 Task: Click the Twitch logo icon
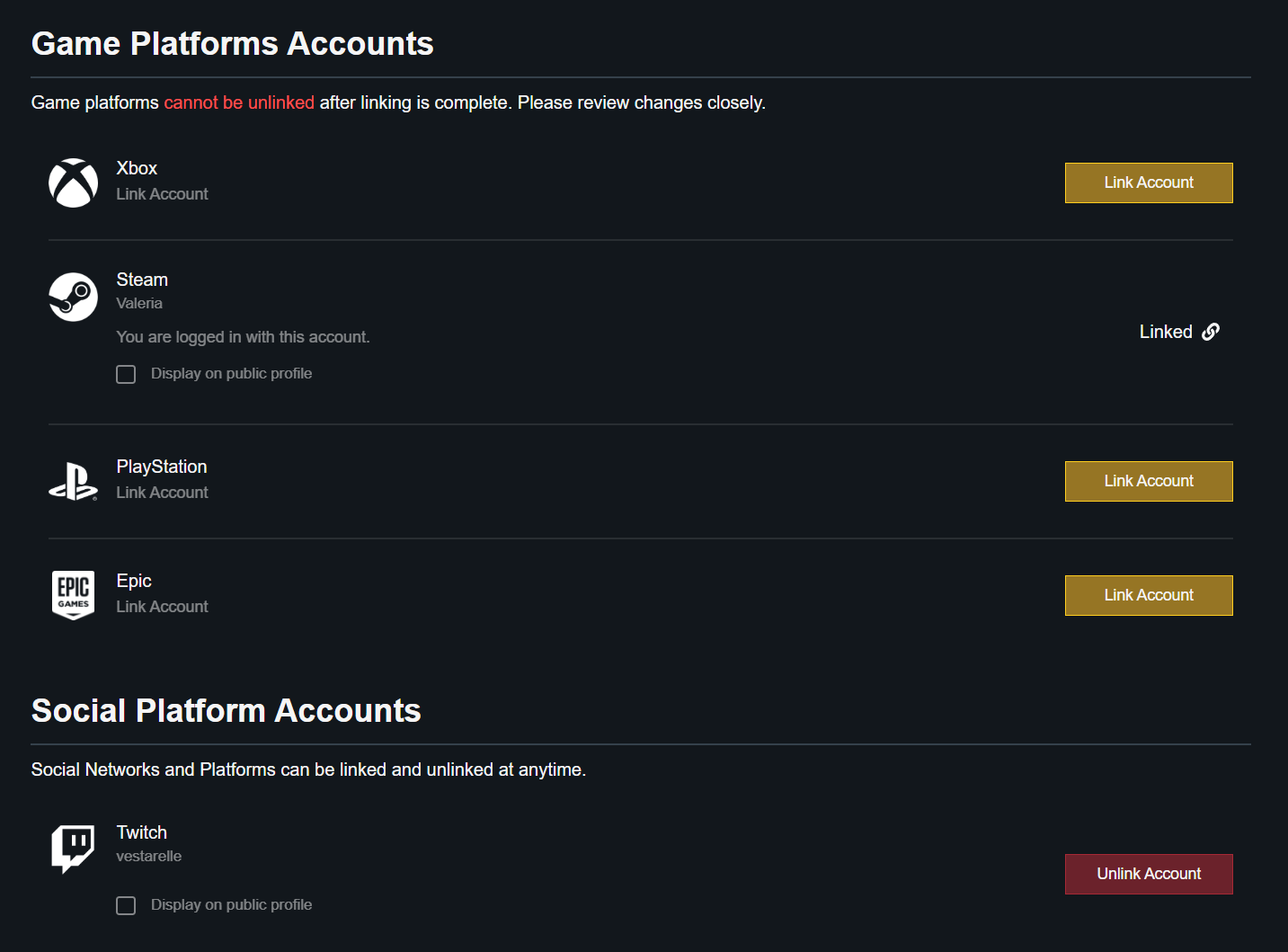73,849
